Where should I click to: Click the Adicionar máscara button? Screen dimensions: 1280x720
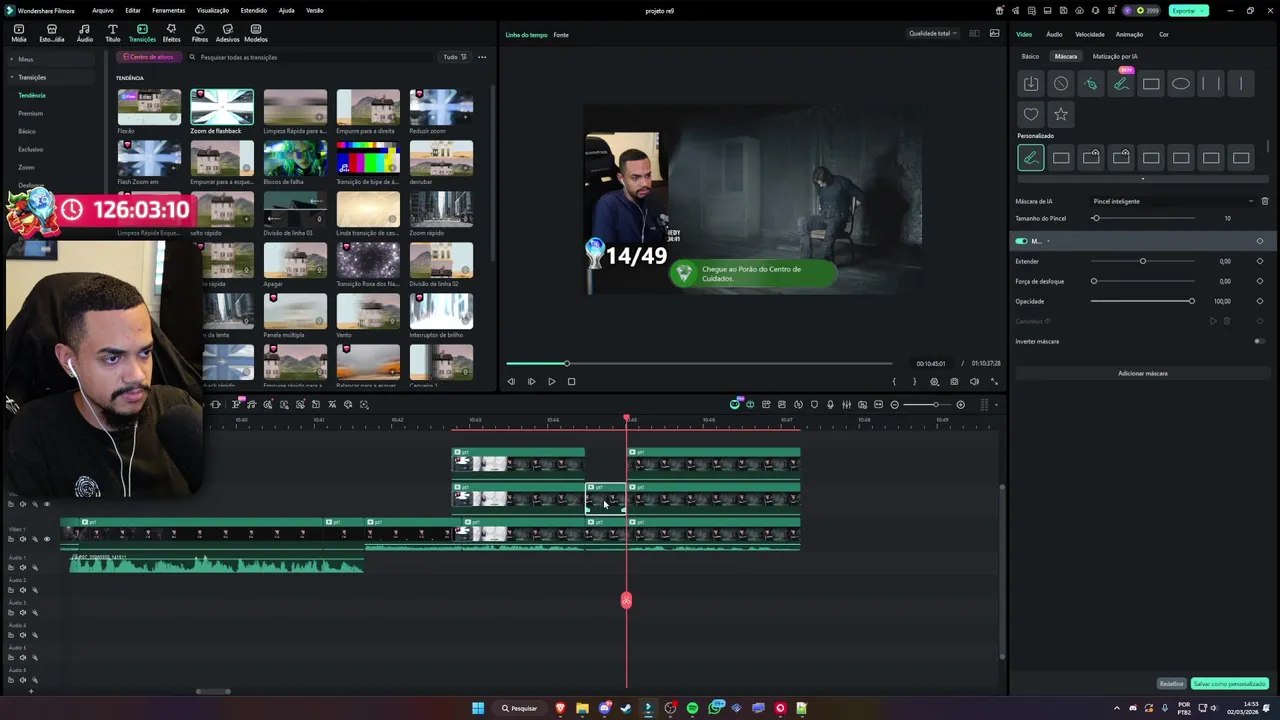(1143, 373)
